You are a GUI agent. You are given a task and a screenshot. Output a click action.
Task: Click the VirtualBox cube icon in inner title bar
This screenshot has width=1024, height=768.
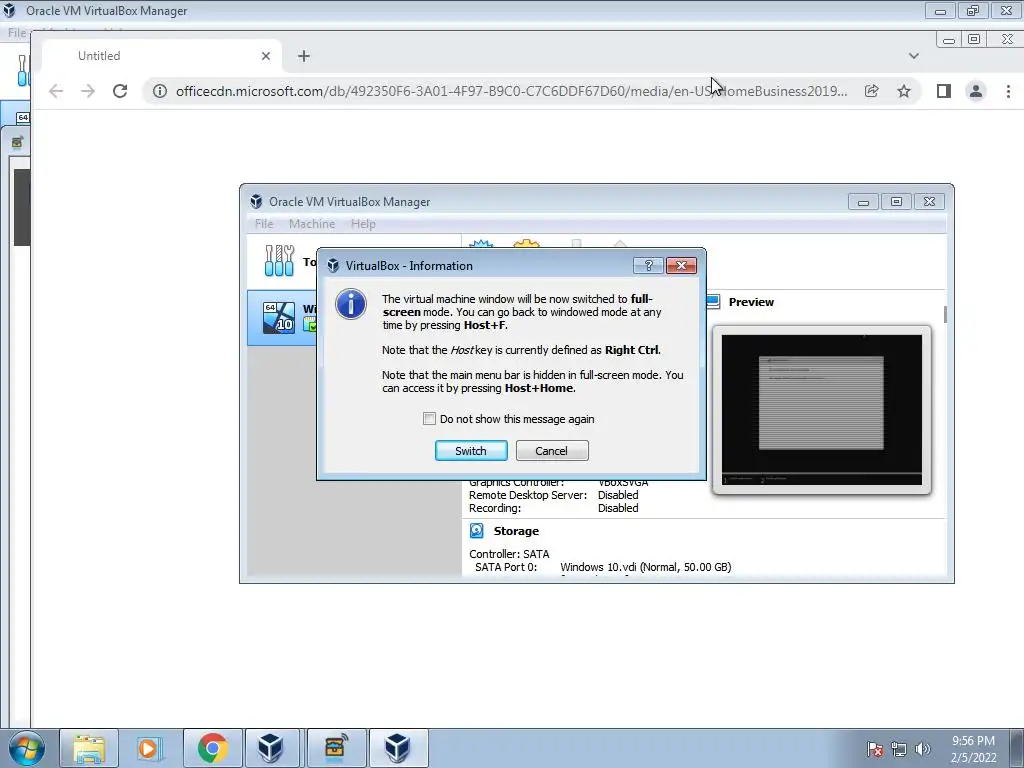(256, 202)
